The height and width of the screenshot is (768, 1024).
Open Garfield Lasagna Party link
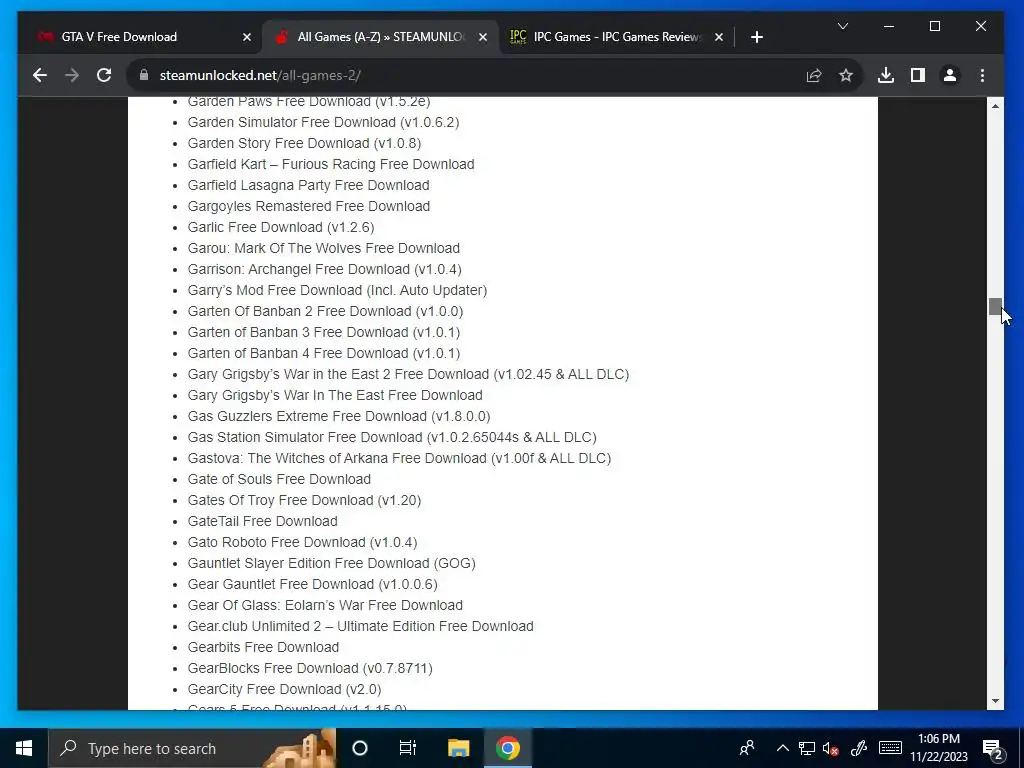point(308,185)
